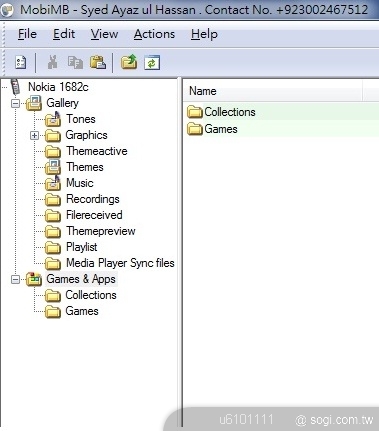Select the Games & Apps label
The height and width of the screenshot is (431, 379).
click(81, 279)
